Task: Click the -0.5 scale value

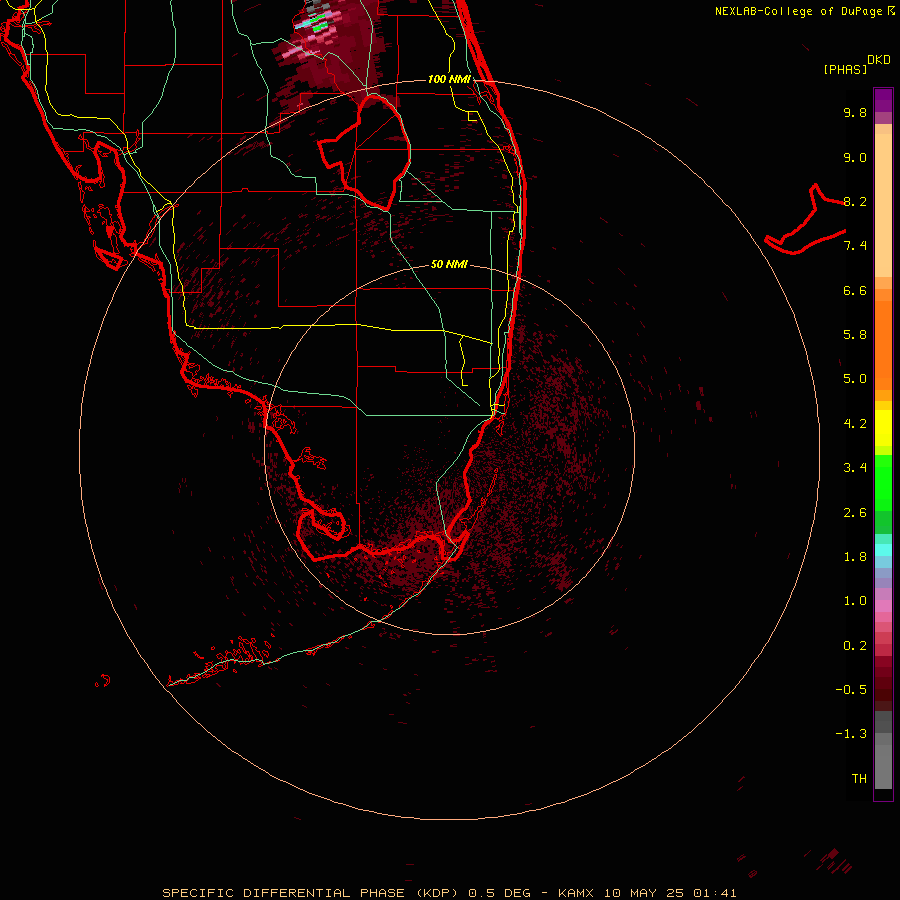Action: point(851,690)
